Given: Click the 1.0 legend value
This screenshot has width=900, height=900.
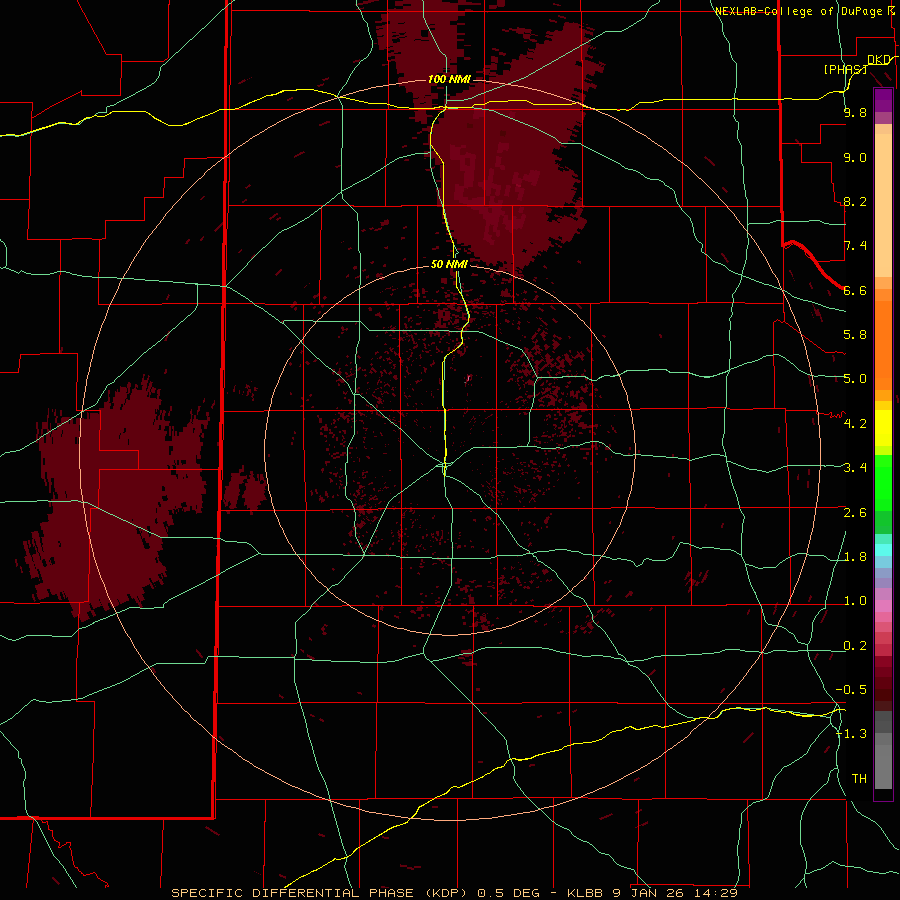Looking at the screenshot, I should point(855,601).
